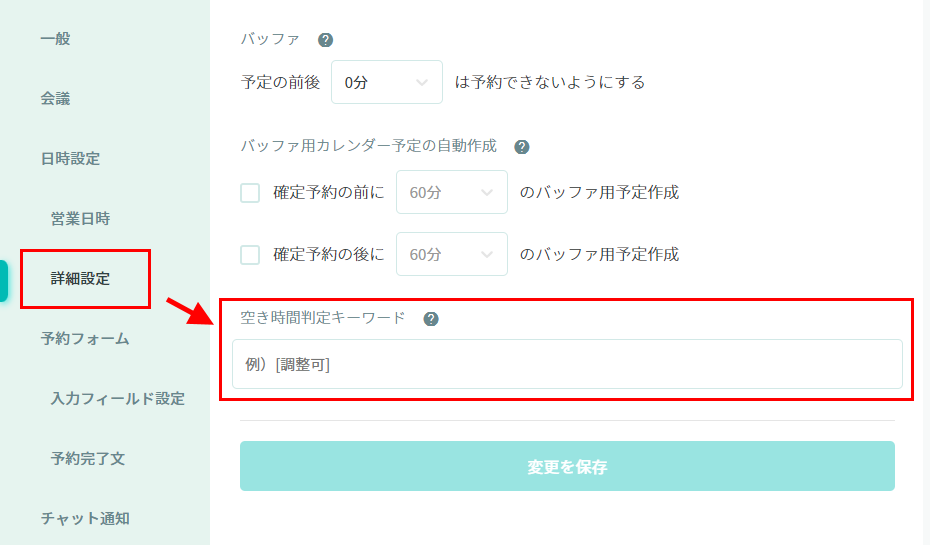Image resolution: width=930 pixels, height=545 pixels.
Task: Open 予約完了文 settings page
Action: (x=88, y=459)
